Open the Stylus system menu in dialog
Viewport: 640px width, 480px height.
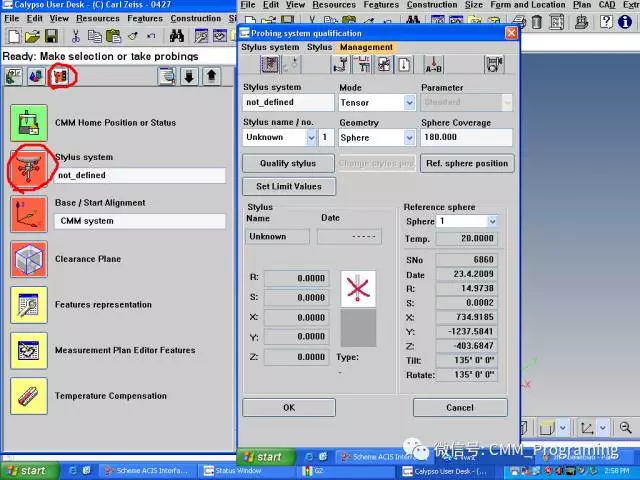tap(270, 47)
